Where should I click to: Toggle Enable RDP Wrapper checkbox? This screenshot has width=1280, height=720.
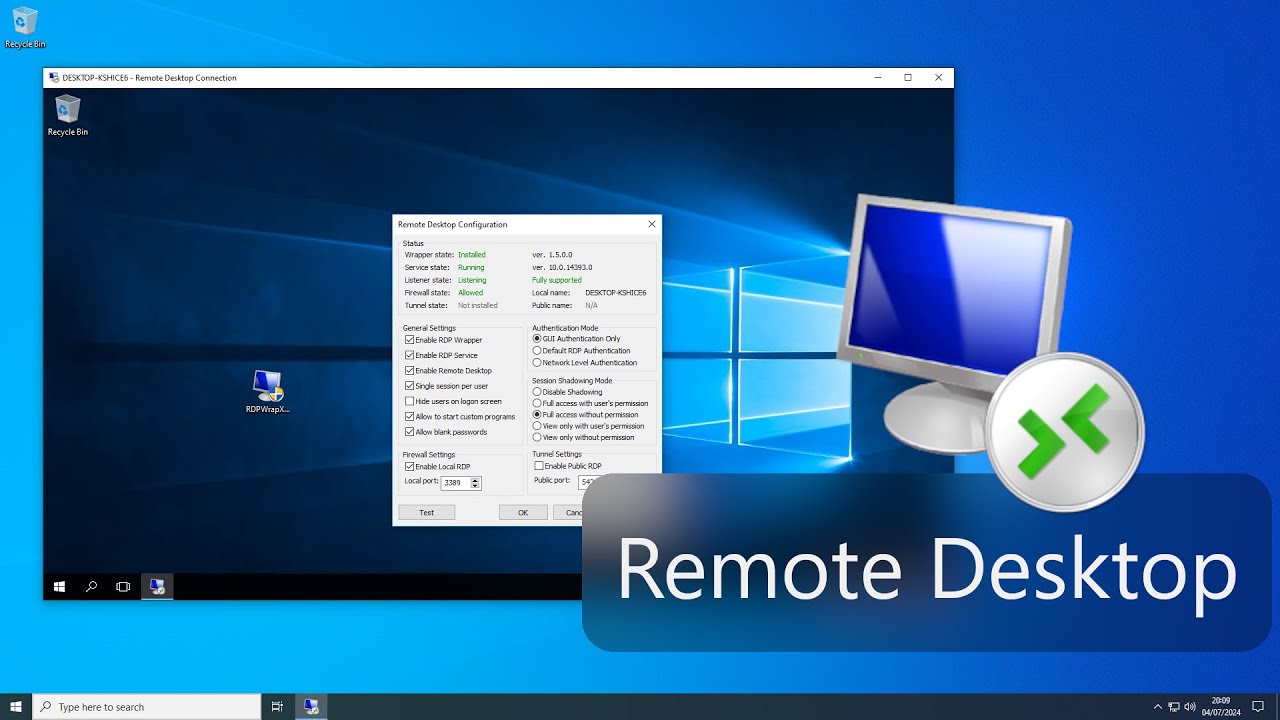click(x=409, y=340)
